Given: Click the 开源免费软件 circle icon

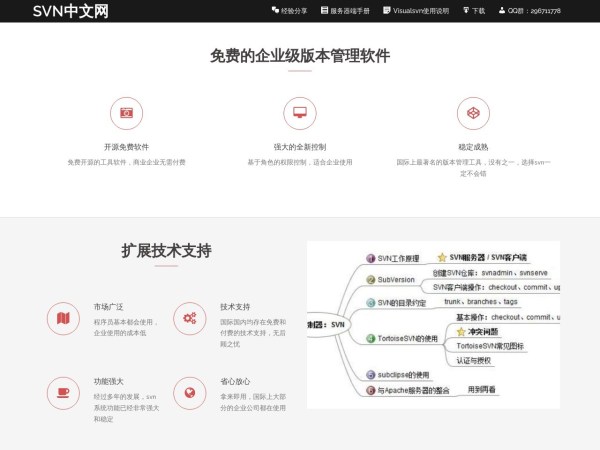Looking at the screenshot, I should click(126, 113).
